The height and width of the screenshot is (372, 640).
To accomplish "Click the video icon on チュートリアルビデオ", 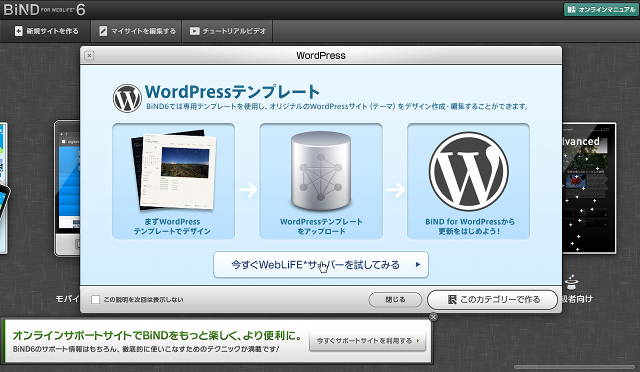I will [x=195, y=31].
